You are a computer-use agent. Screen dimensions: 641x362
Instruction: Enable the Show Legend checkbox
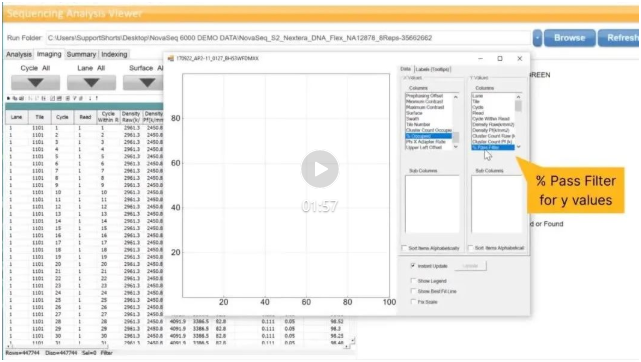(x=413, y=281)
